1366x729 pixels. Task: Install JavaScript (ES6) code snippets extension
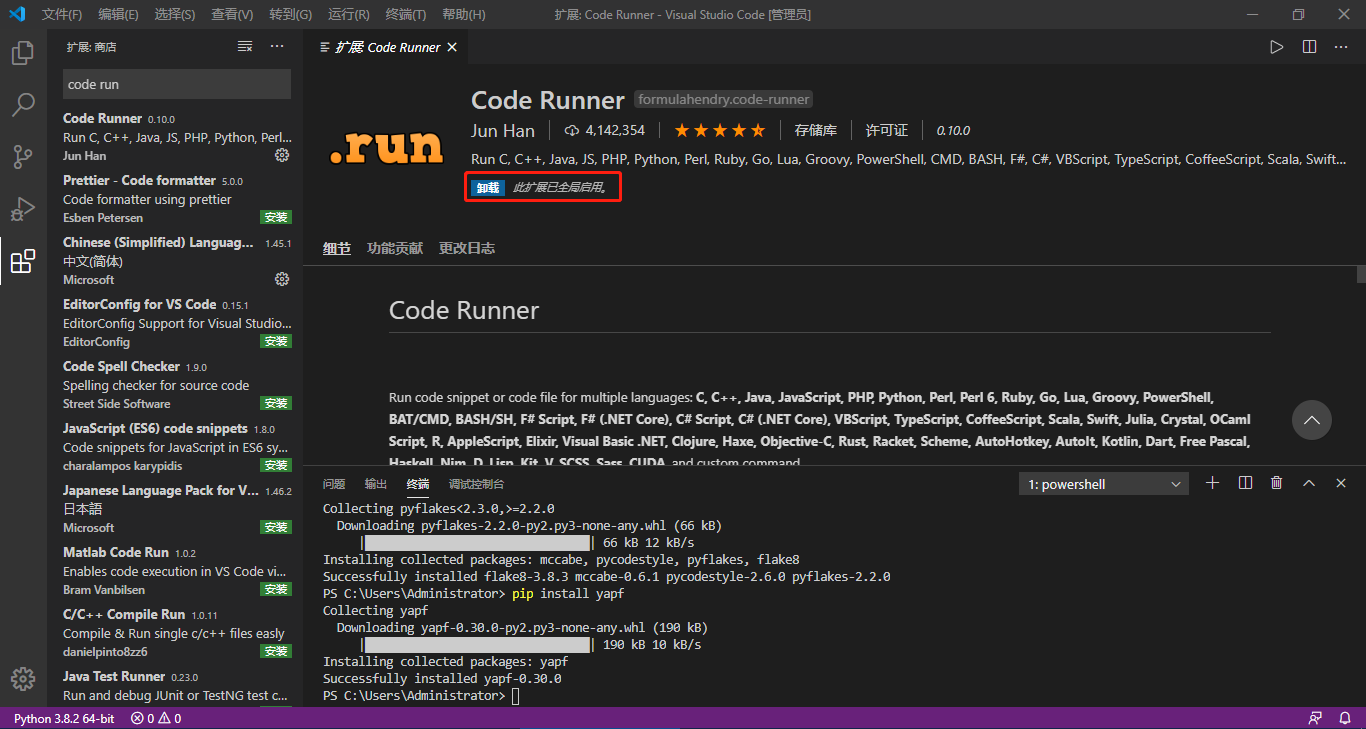pyautogui.click(x=275, y=465)
